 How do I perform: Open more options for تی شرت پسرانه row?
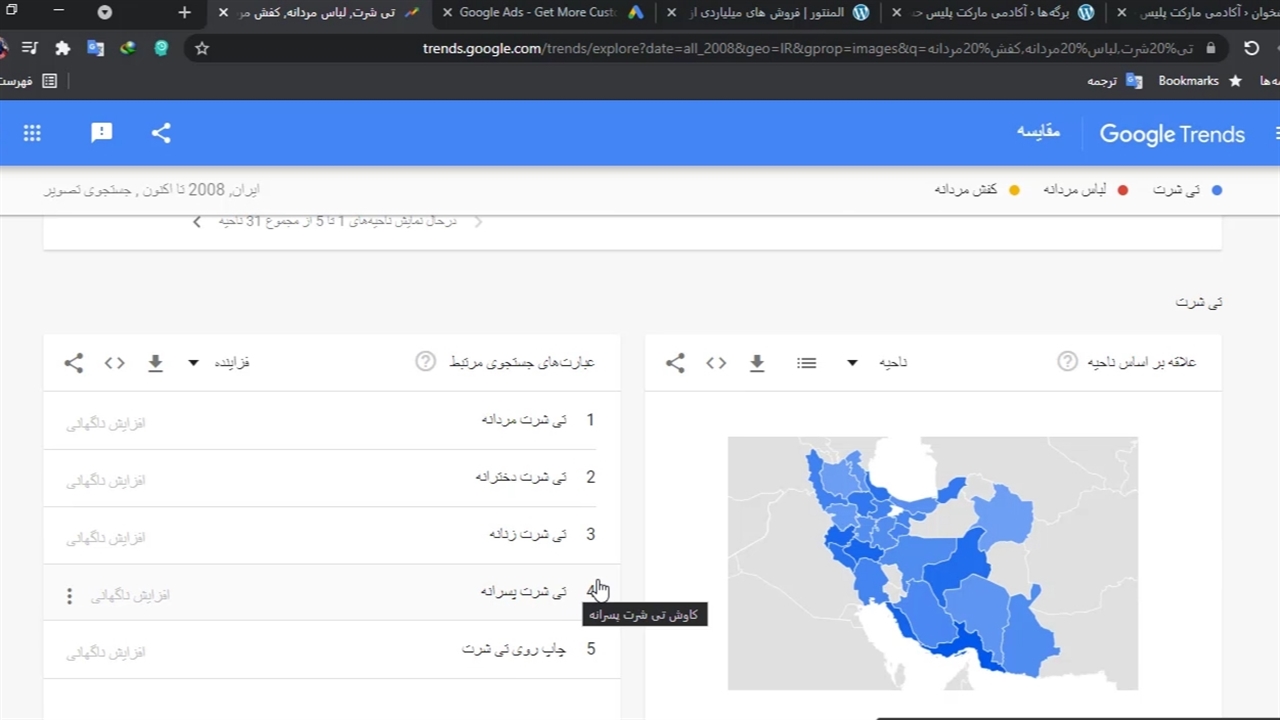(x=69, y=596)
